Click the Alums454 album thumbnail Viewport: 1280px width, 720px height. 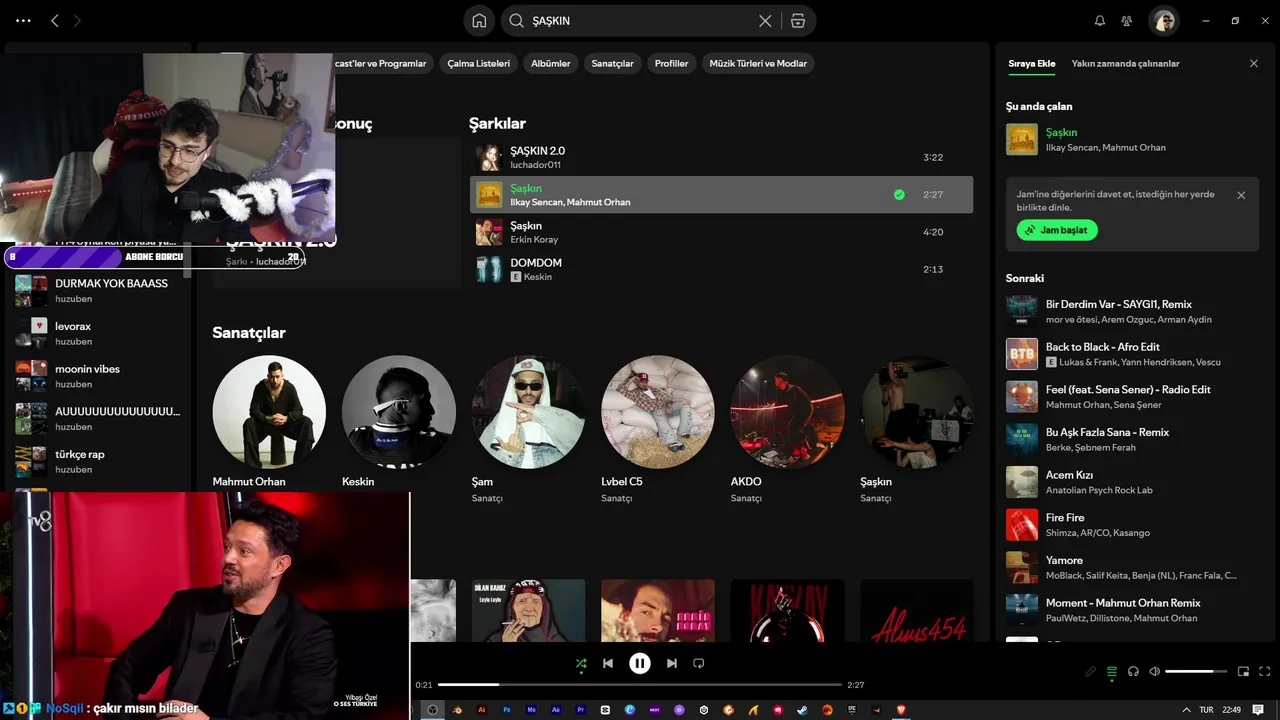(x=917, y=611)
